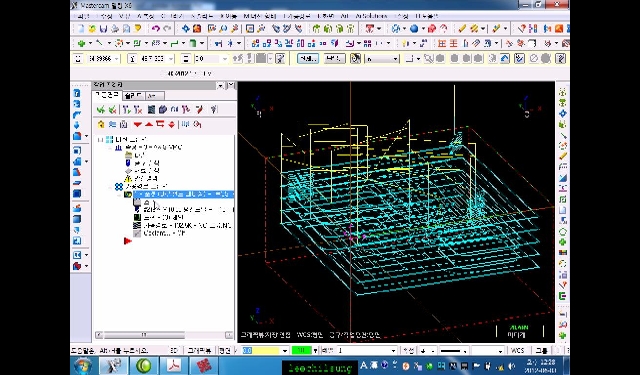
Task: Open the level dropdown in status bar
Action: pos(393,351)
